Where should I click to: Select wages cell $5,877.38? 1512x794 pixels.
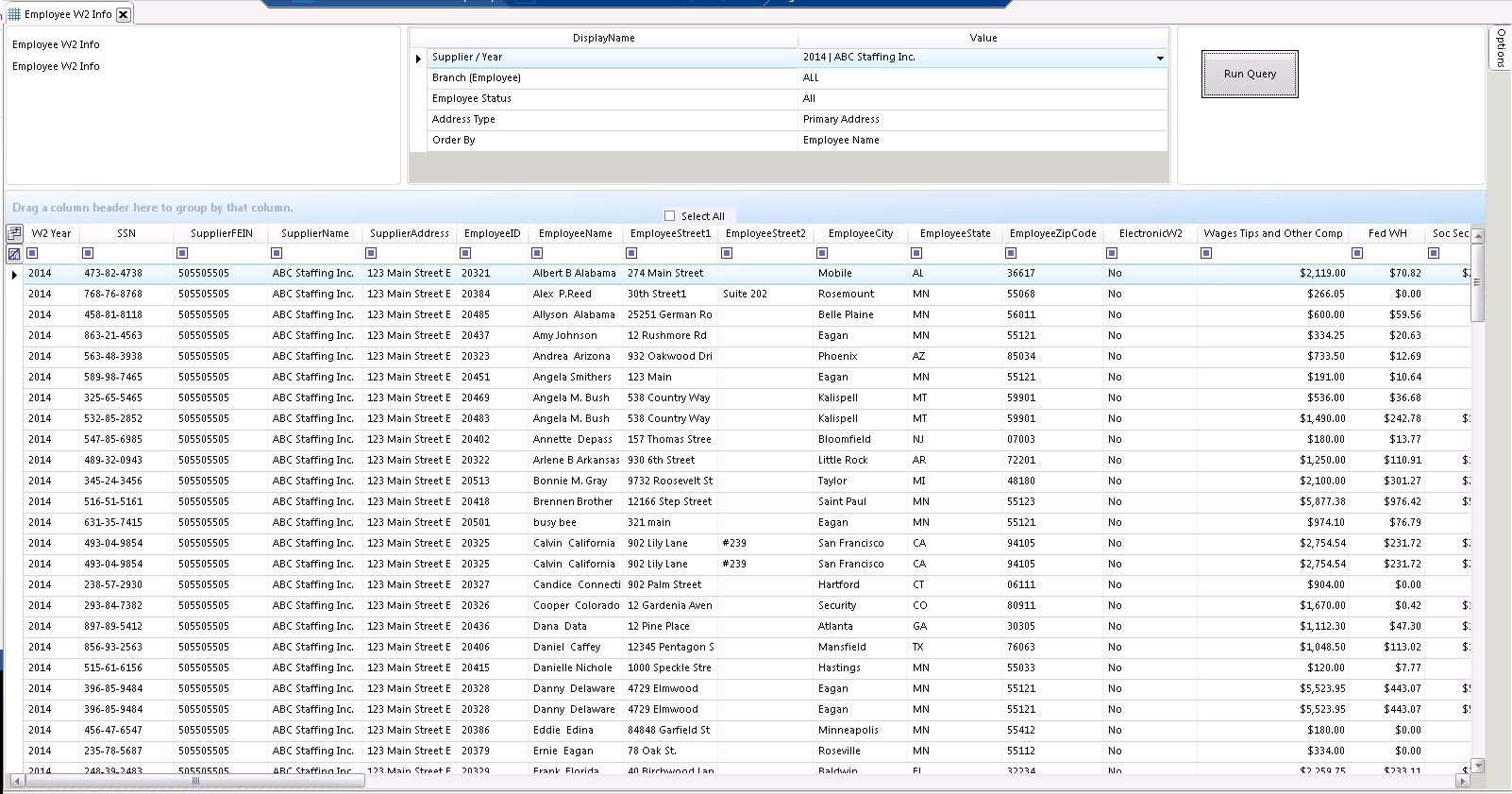[1272, 501]
